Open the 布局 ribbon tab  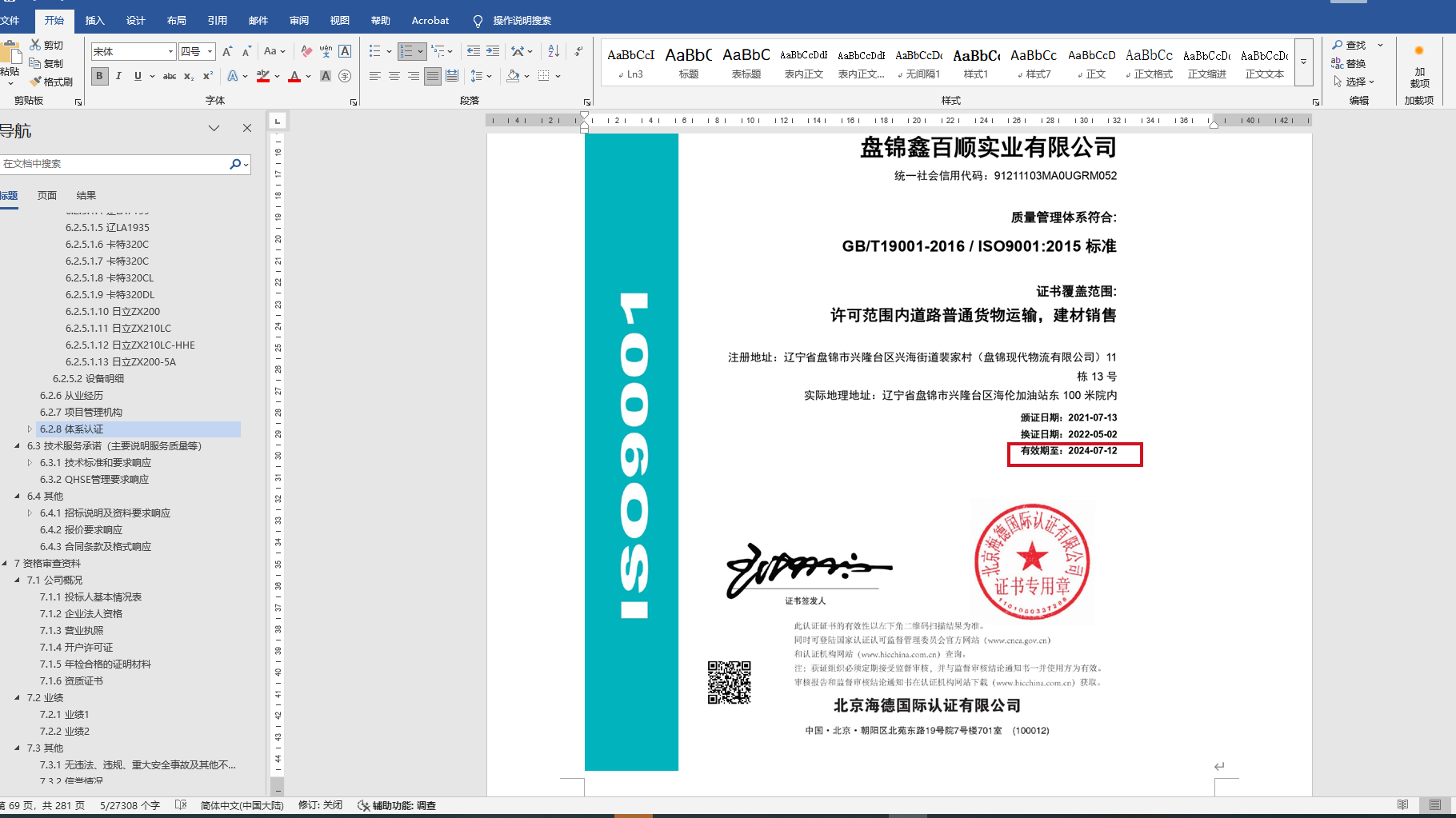point(176,21)
